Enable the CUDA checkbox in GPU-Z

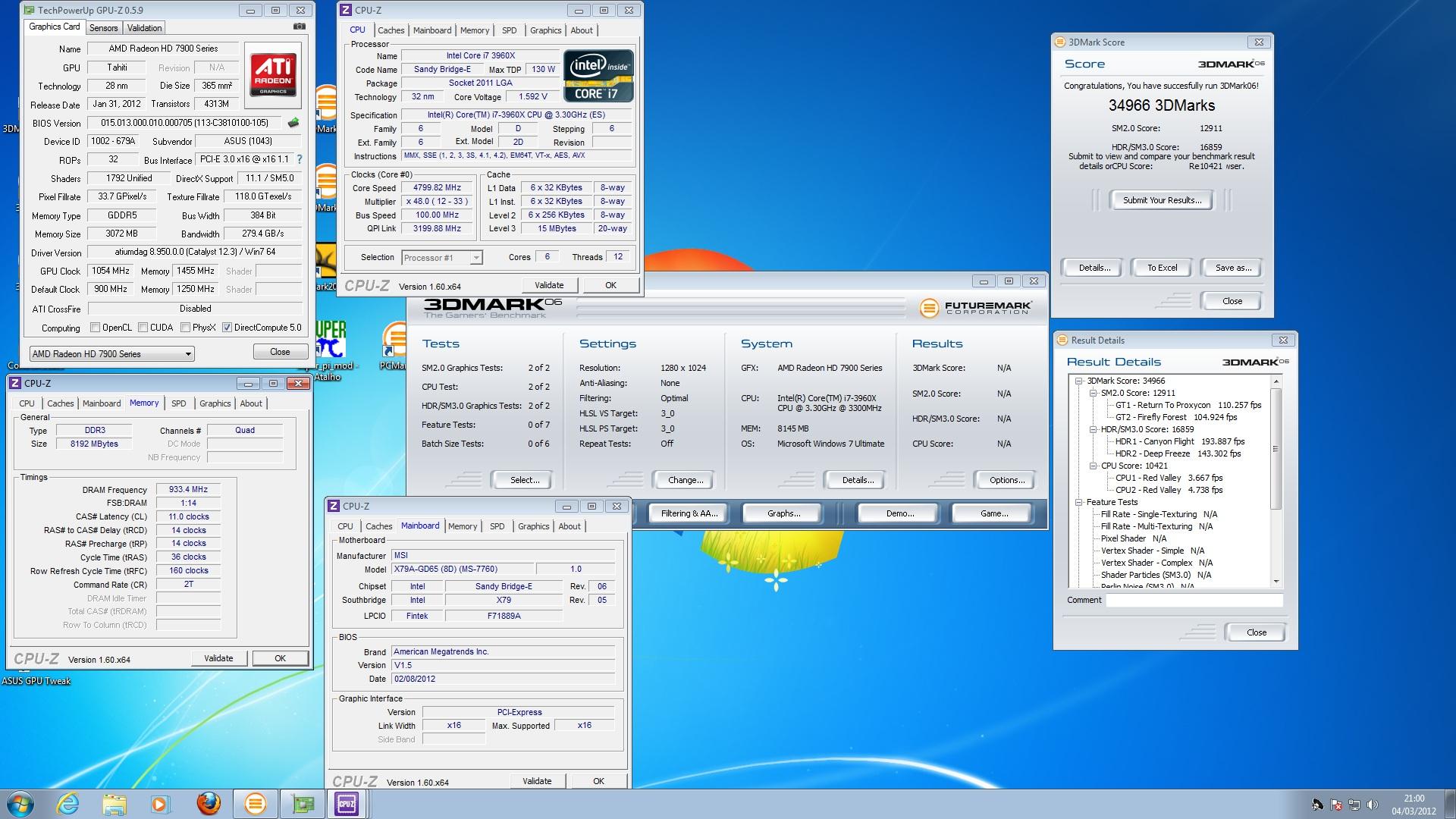click(143, 328)
